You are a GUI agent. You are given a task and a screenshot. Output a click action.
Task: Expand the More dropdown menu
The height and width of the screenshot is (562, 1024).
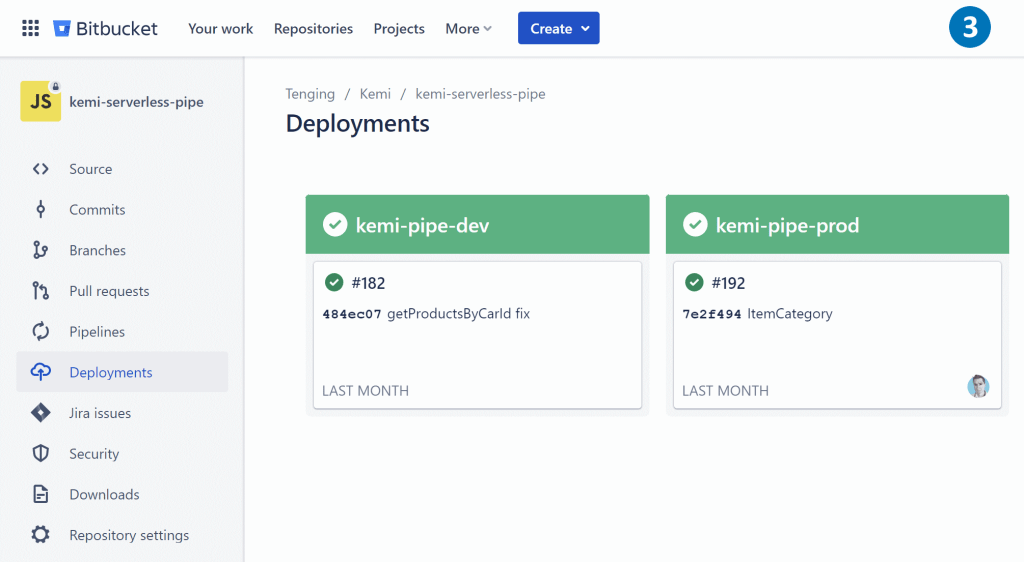click(468, 29)
